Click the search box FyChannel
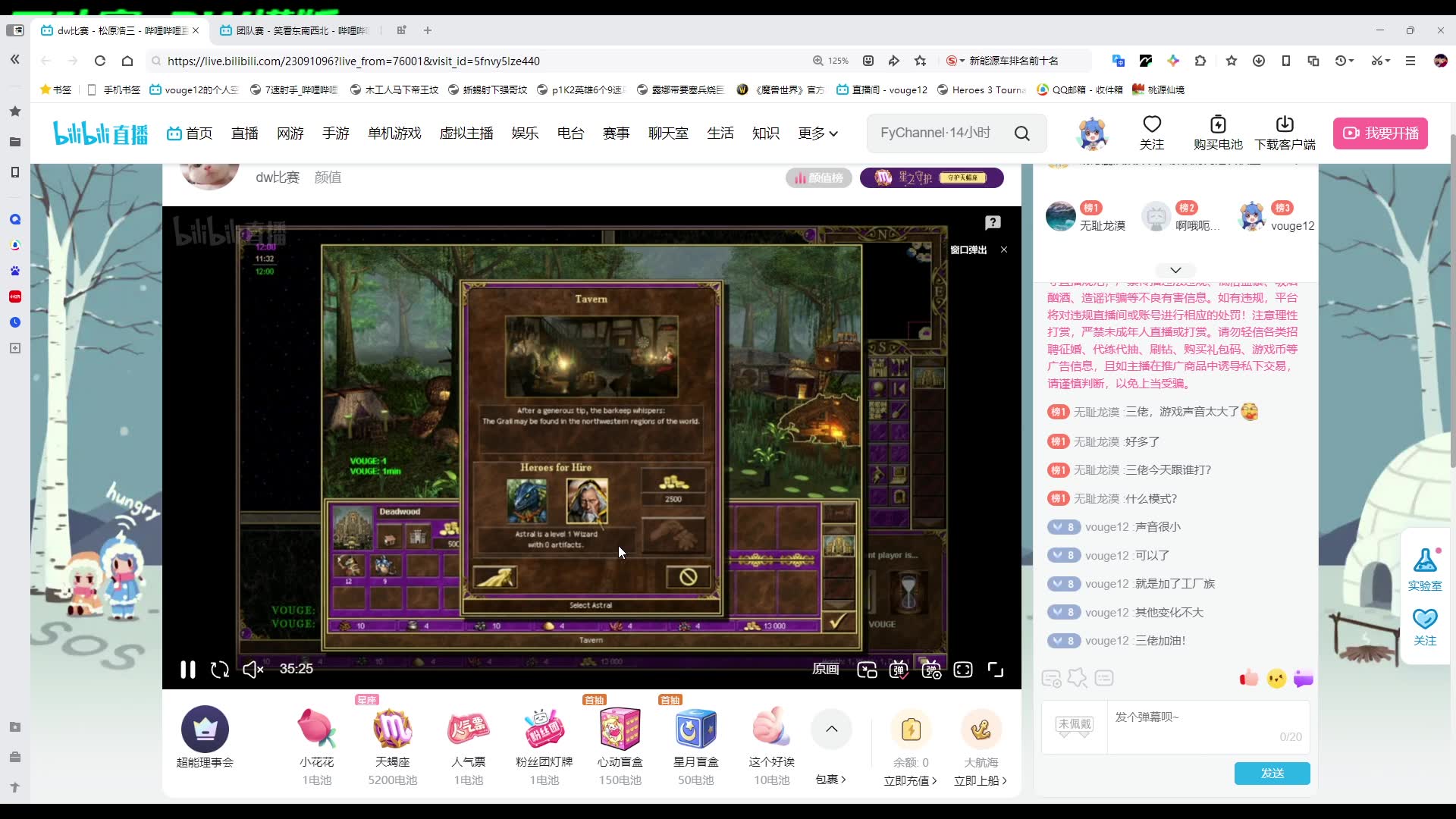Screen dimensions: 1456x819 tap(937, 133)
